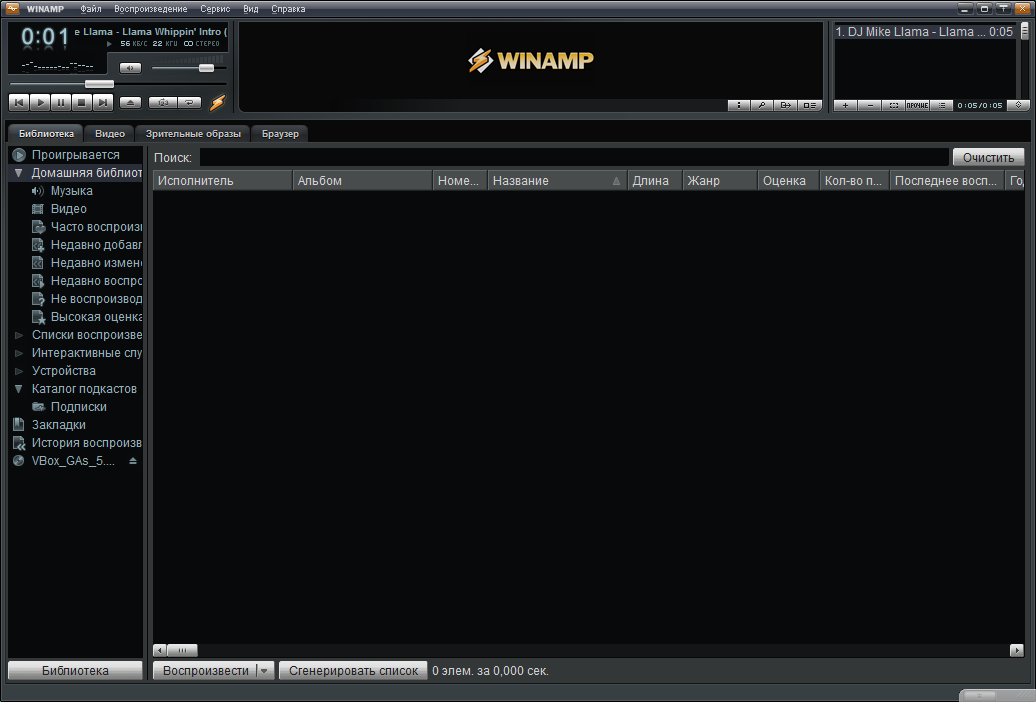Screen dimensions: 1036x702
Task: Start playback with the Play button
Action: 40,102
